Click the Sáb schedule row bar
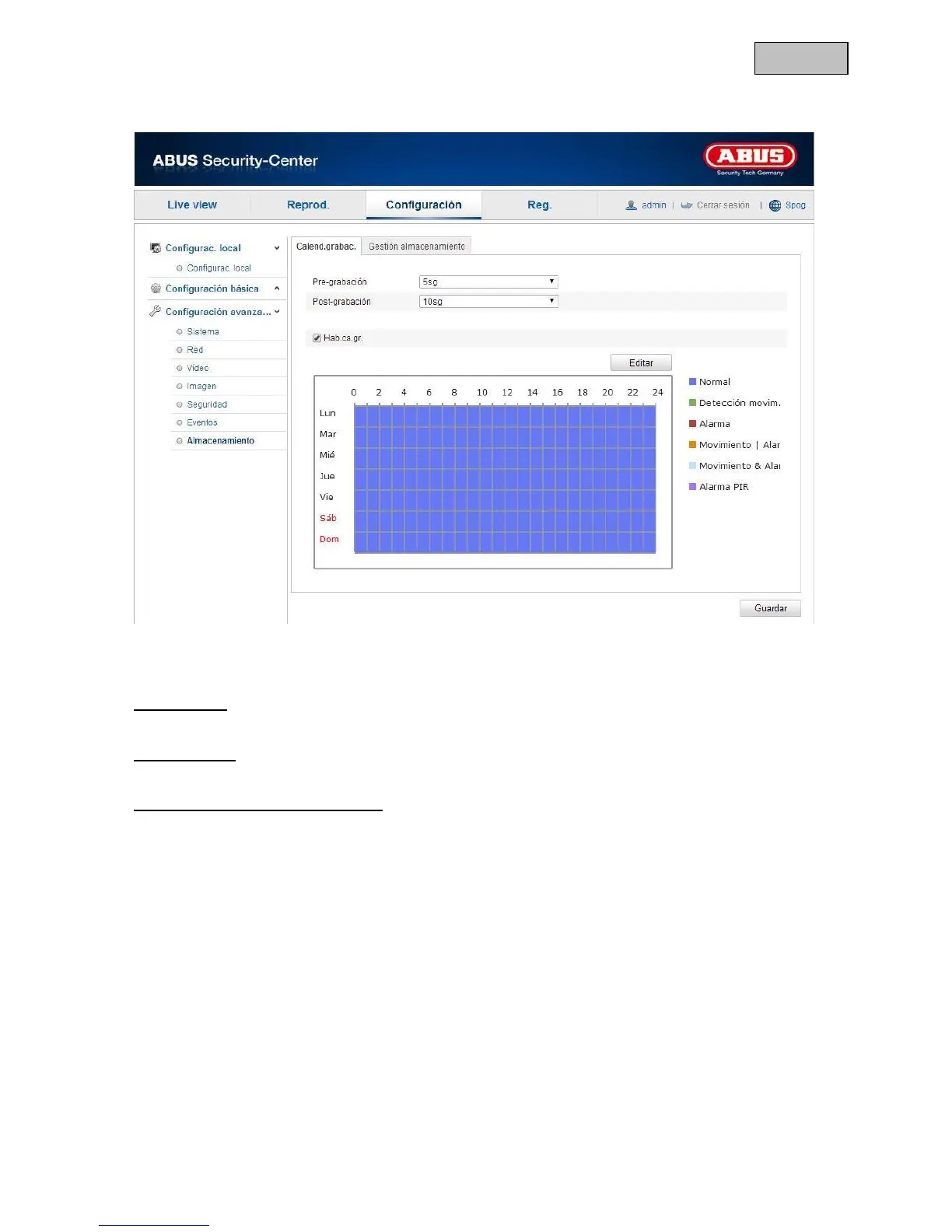952x1232 pixels. (x=505, y=521)
